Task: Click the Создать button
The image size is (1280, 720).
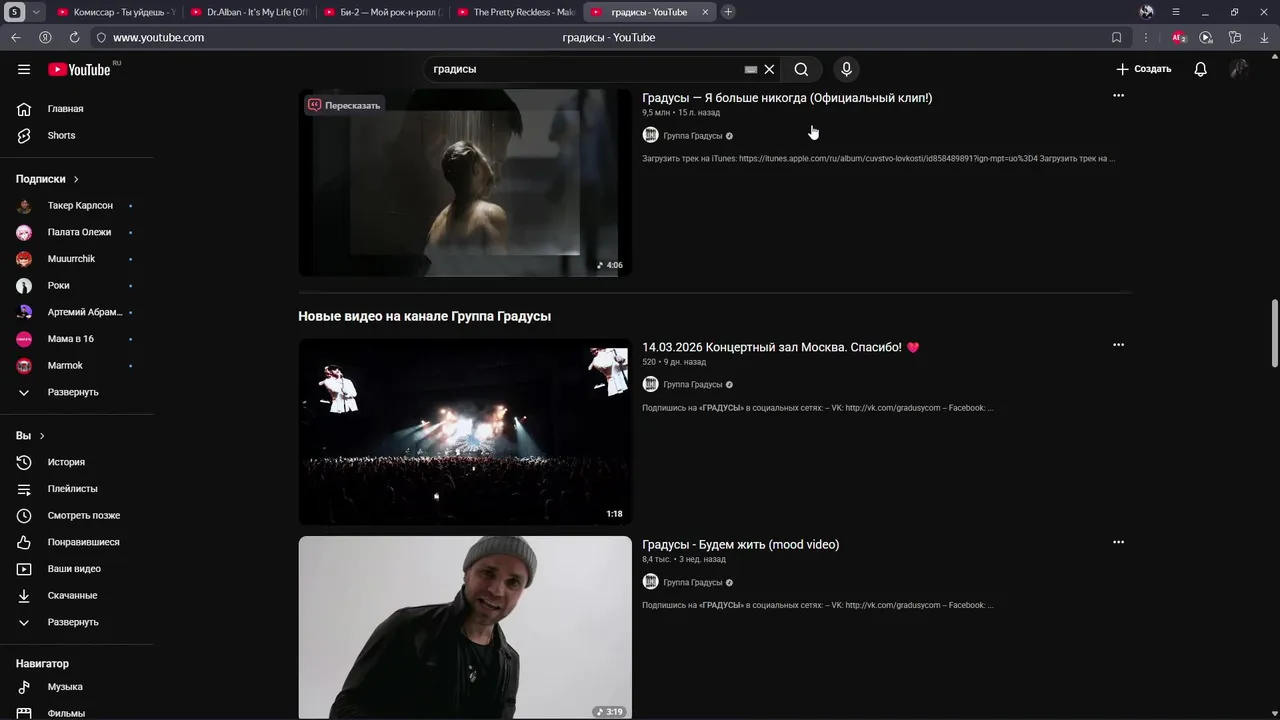Action: (1143, 69)
